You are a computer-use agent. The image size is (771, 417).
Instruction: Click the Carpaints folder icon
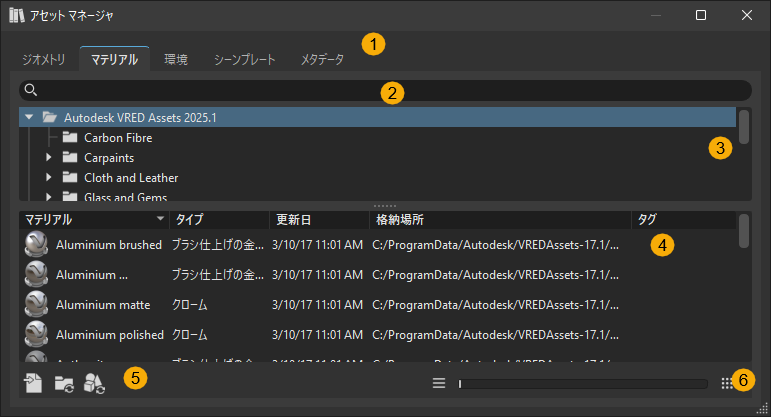pos(70,157)
